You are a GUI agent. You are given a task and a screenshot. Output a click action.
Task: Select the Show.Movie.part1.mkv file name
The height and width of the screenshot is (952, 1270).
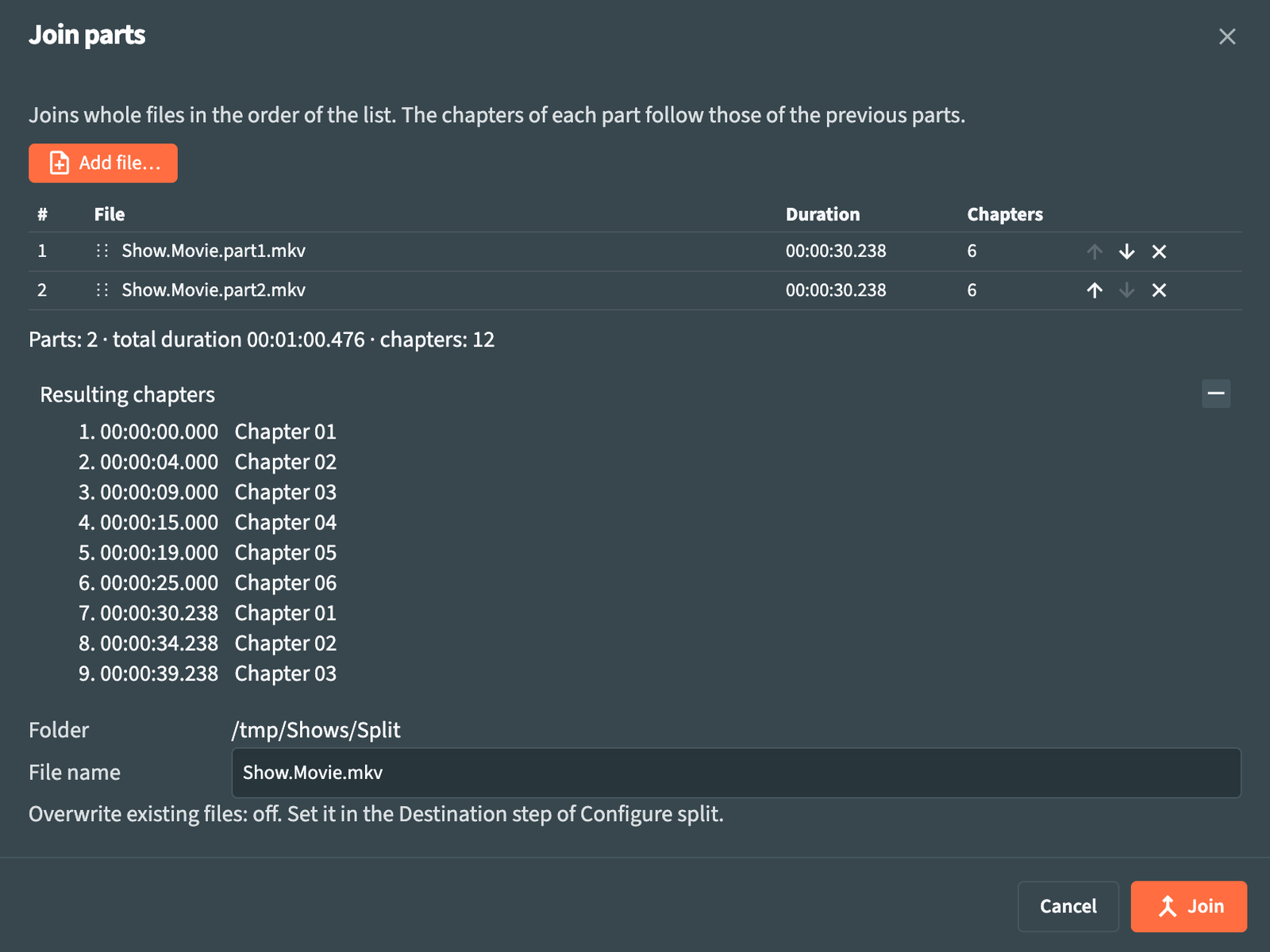point(214,251)
